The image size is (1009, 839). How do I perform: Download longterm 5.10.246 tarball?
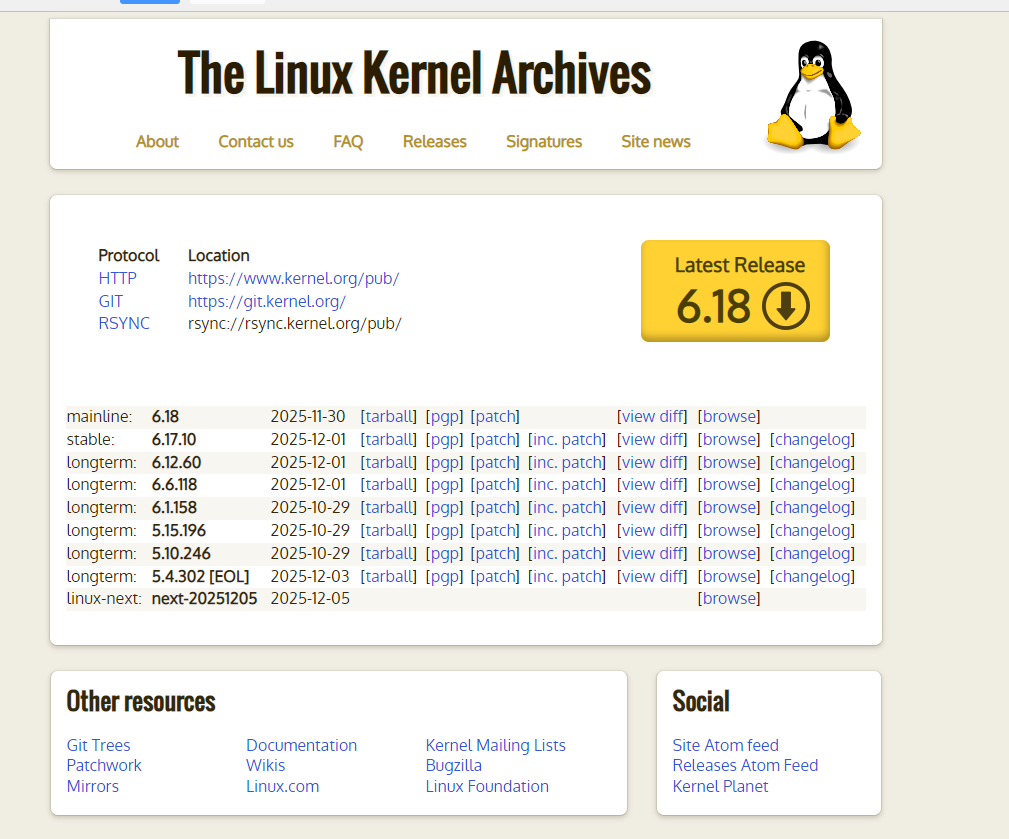(x=389, y=553)
